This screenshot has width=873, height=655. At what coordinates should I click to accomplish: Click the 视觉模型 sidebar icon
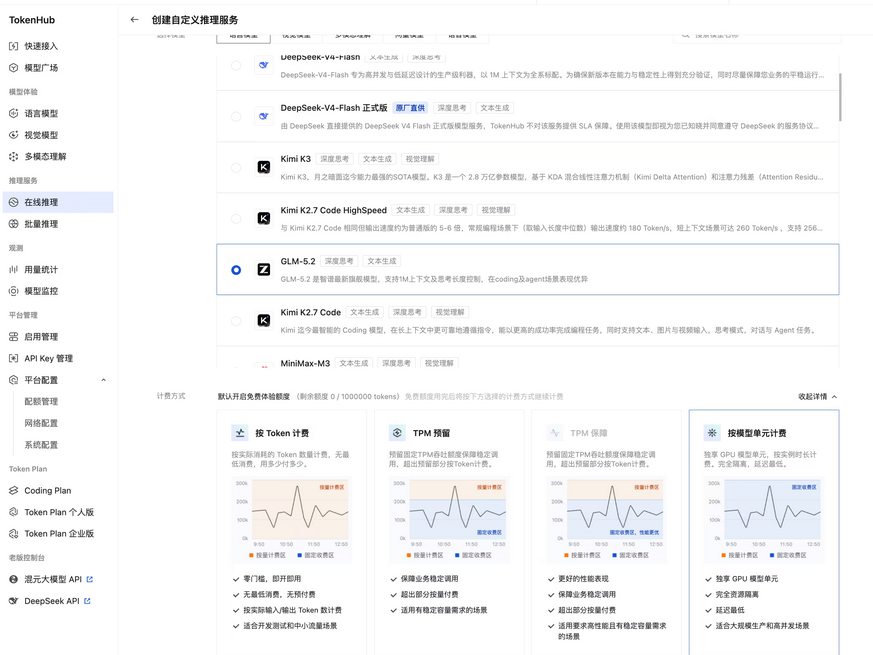click(13, 135)
